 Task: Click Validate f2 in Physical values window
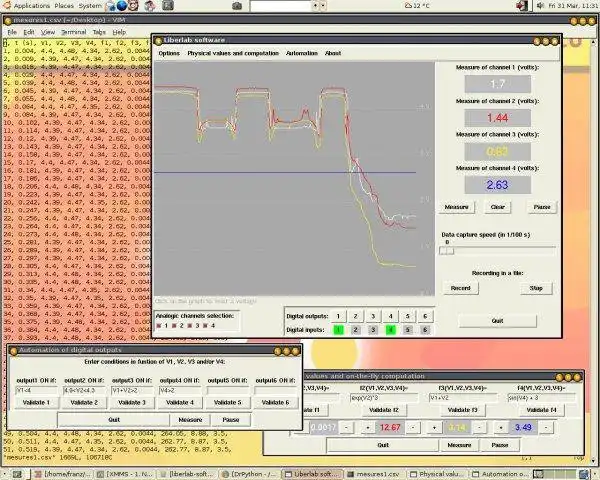(384, 410)
